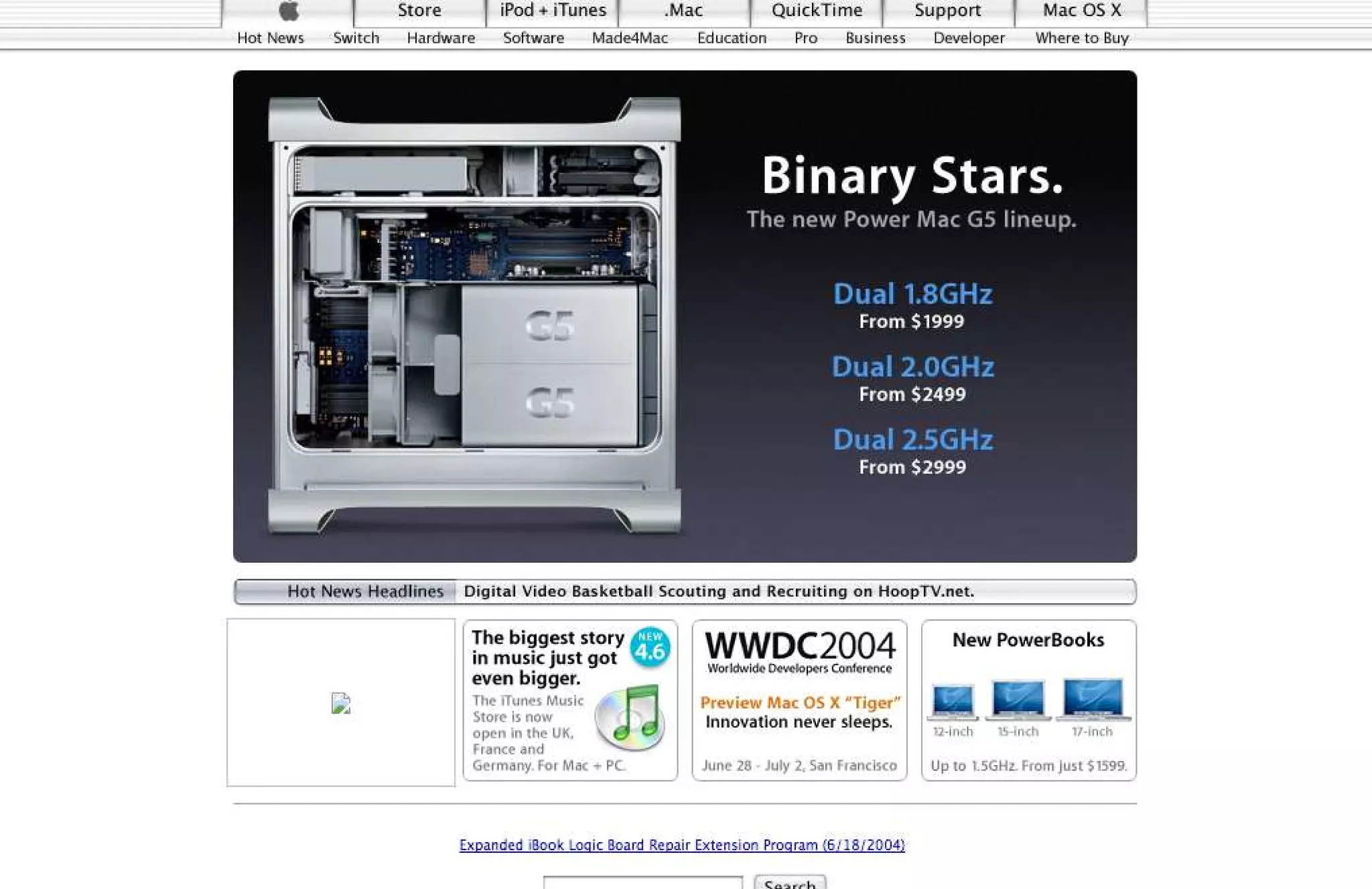Open the WWDC2004 promo
The image size is (1372, 889).
[x=799, y=700]
